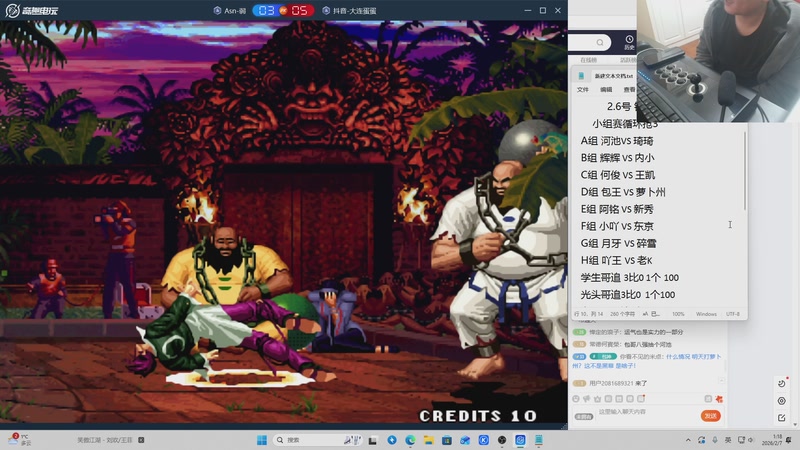Open the 查看 menu in Notepad
The image size is (800, 450).
point(629,90)
